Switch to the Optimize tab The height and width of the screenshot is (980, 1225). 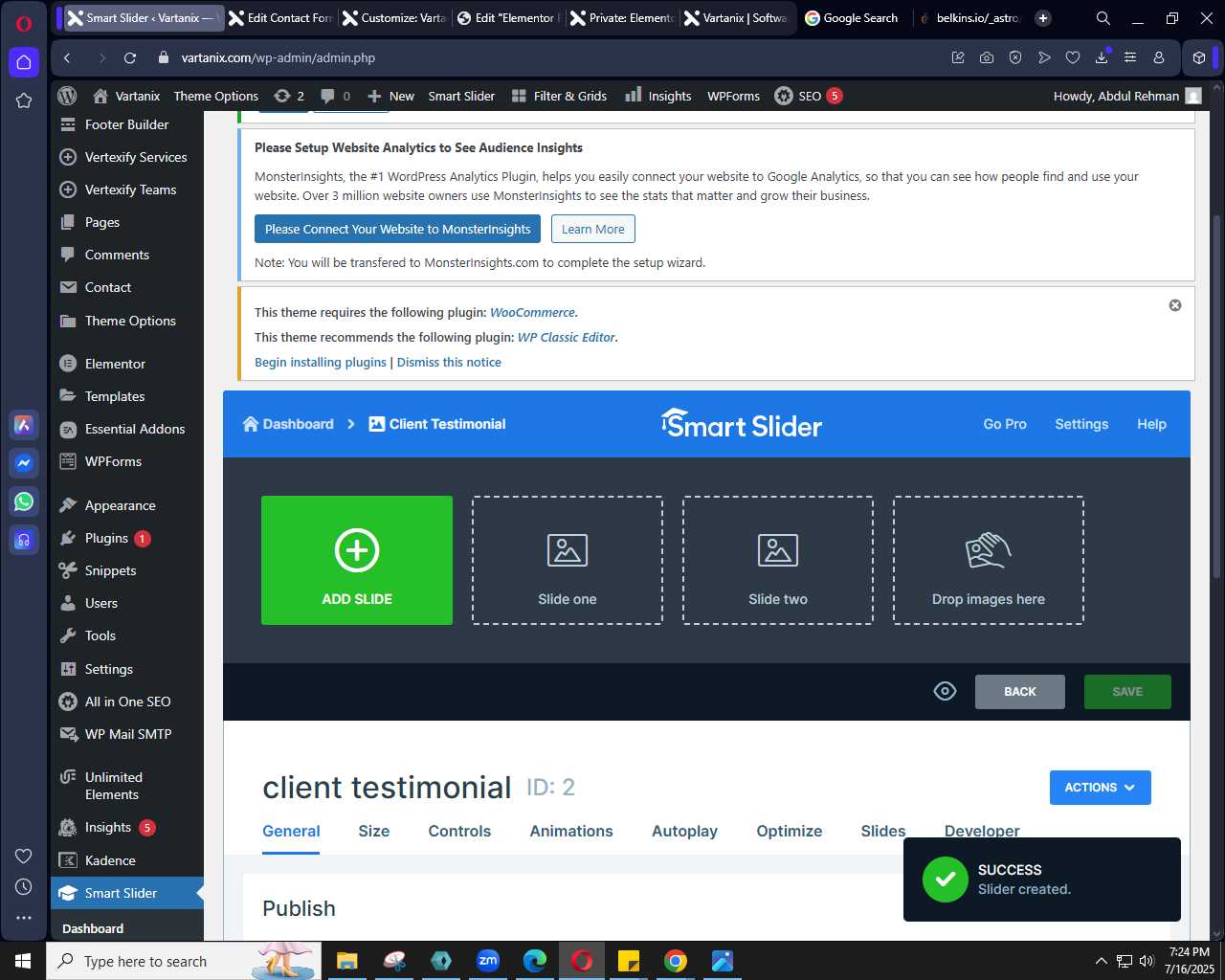(x=790, y=831)
